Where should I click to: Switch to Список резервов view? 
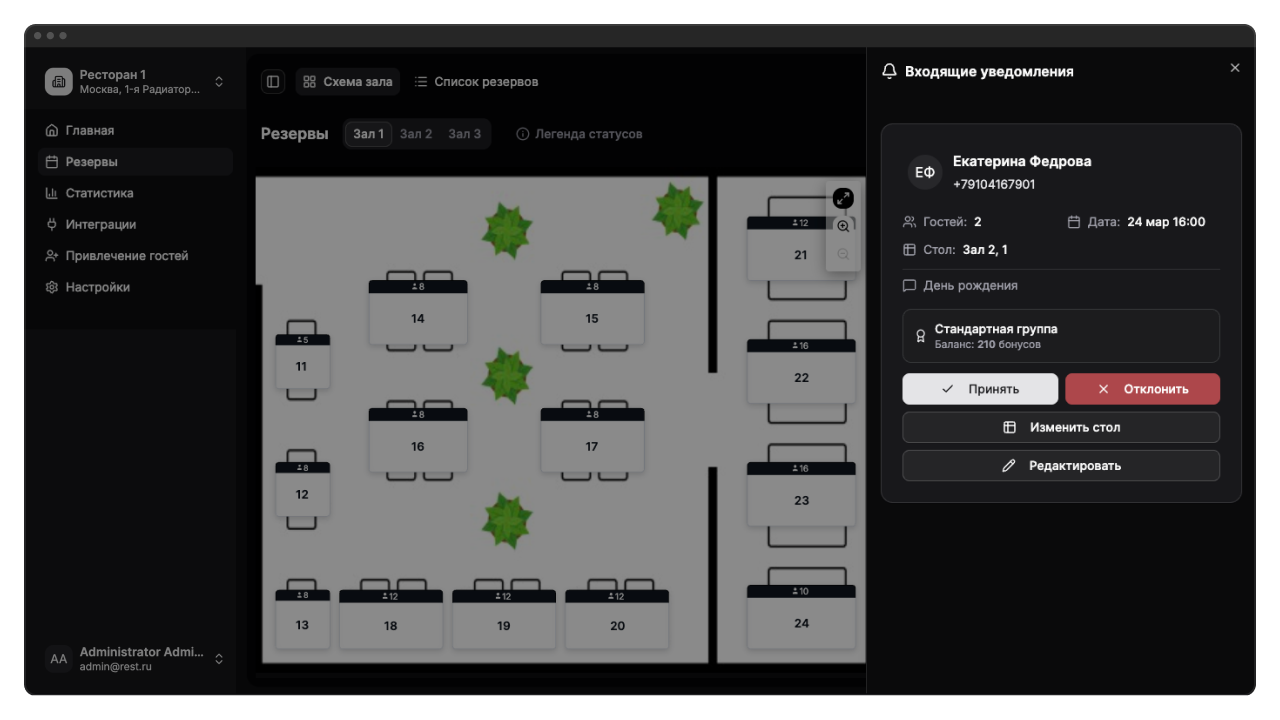pyautogui.click(x=476, y=82)
